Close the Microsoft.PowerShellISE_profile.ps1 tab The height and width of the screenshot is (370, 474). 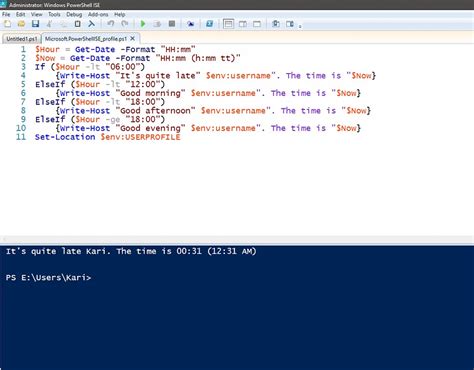(133, 39)
